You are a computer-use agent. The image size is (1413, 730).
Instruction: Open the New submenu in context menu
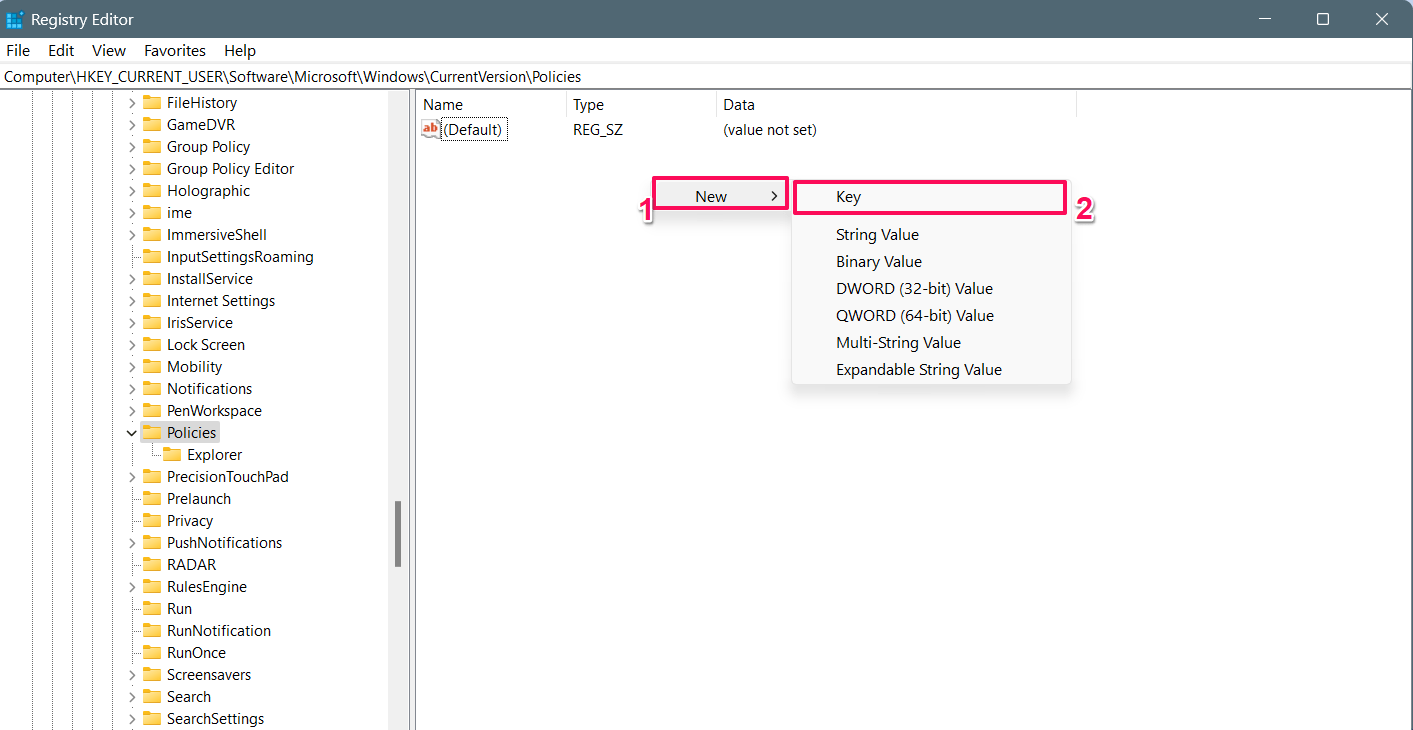coord(721,196)
